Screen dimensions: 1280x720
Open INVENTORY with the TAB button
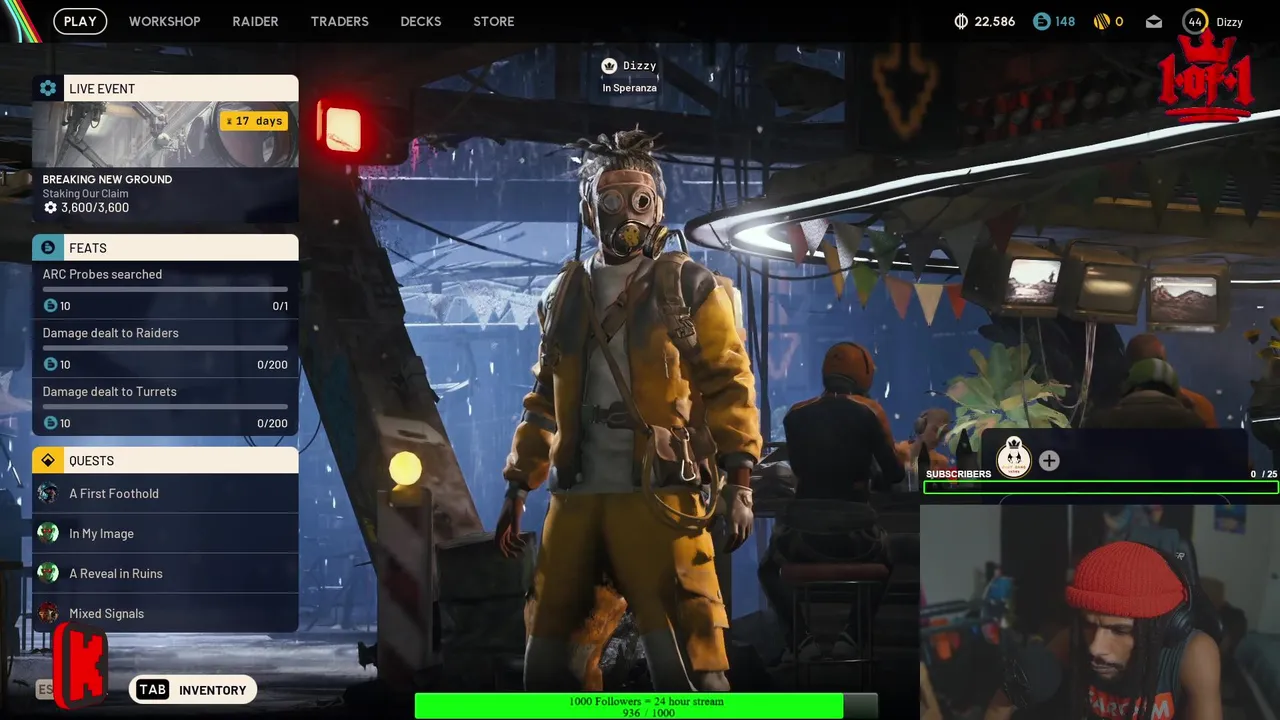(193, 690)
